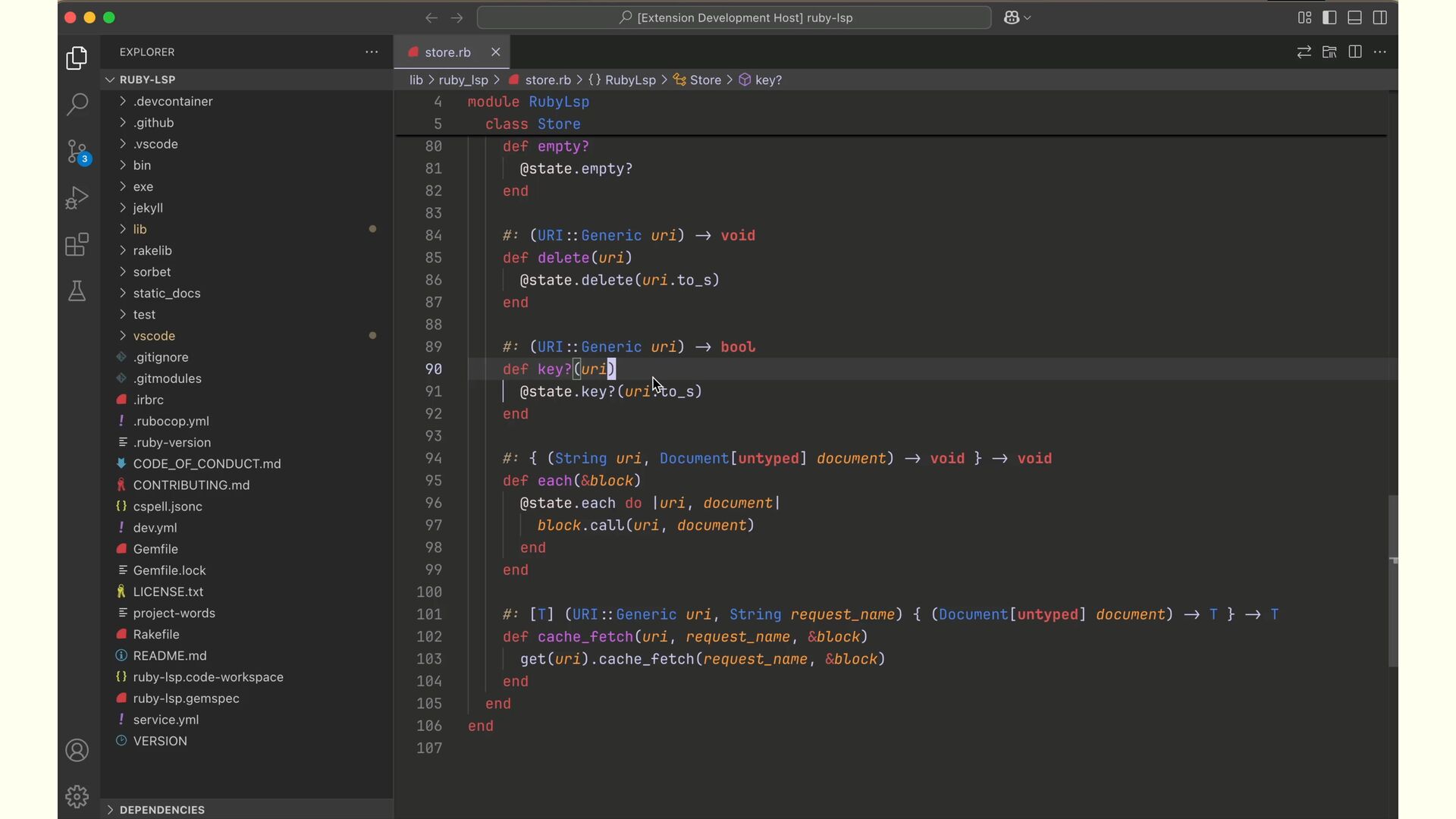The width and height of the screenshot is (1456, 819).
Task: Click the Accounts icon in activity bar
Action: click(77, 751)
